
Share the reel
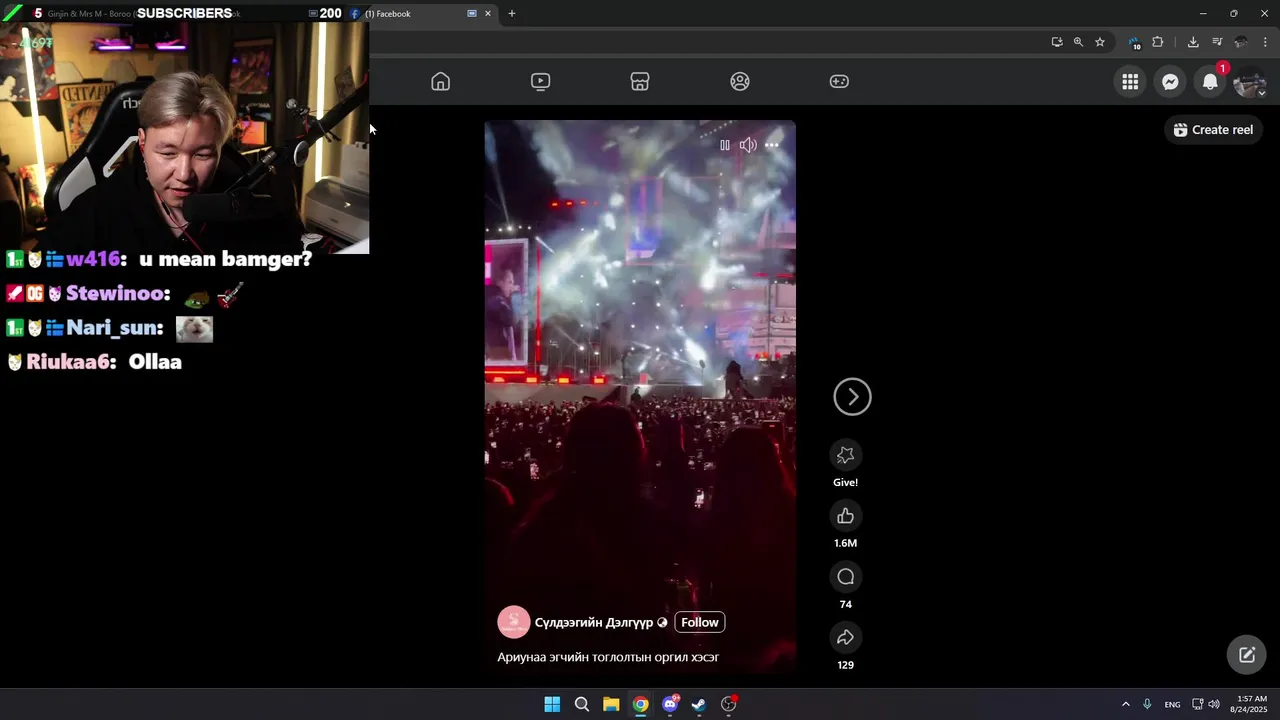coord(845,638)
